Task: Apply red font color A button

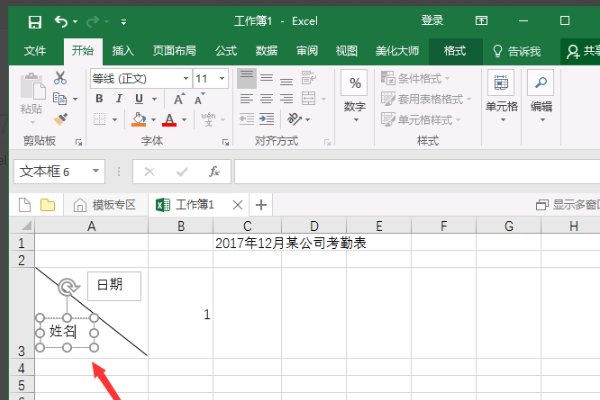Action: (169, 119)
